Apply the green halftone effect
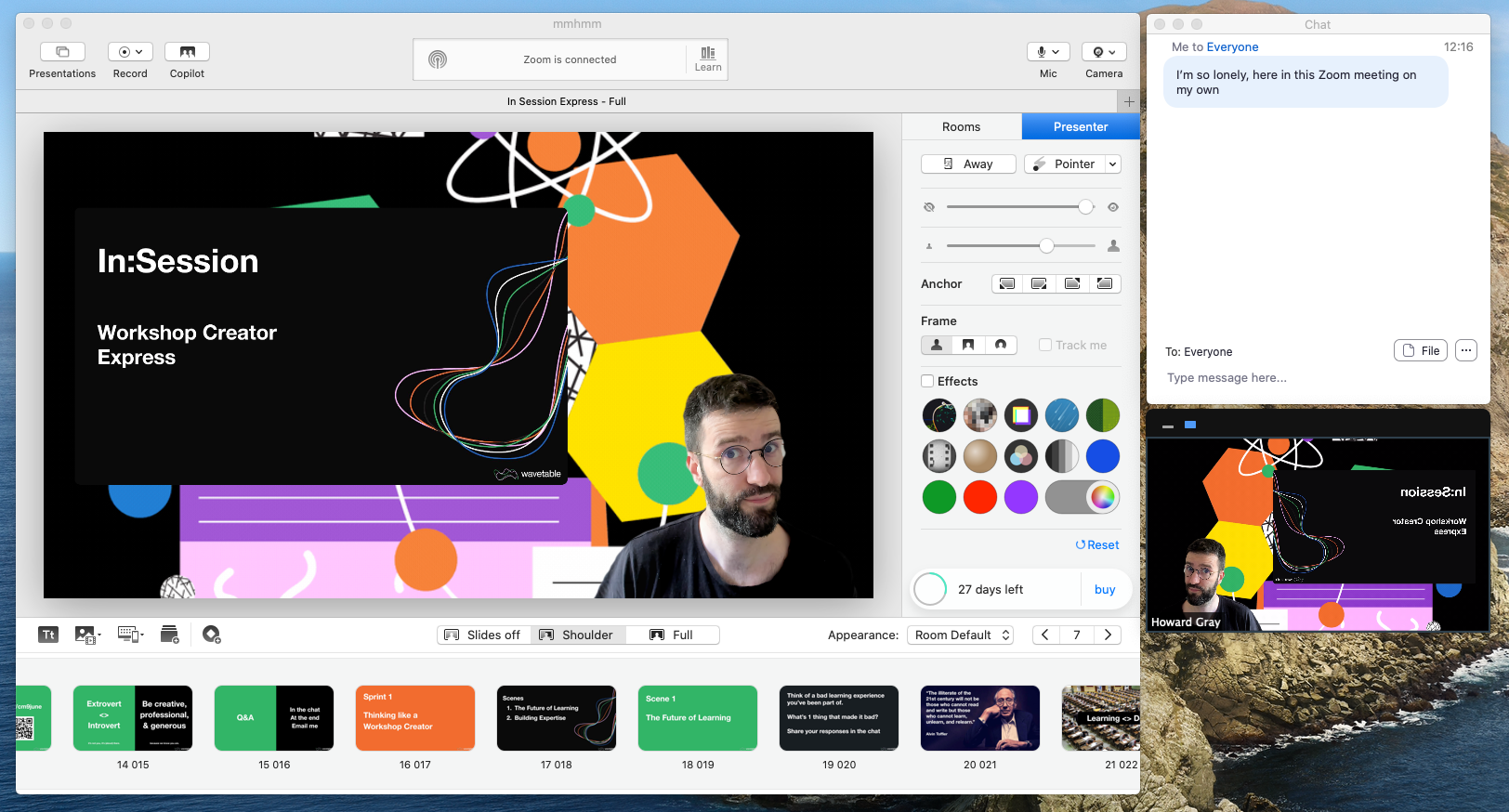 point(1103,415)
